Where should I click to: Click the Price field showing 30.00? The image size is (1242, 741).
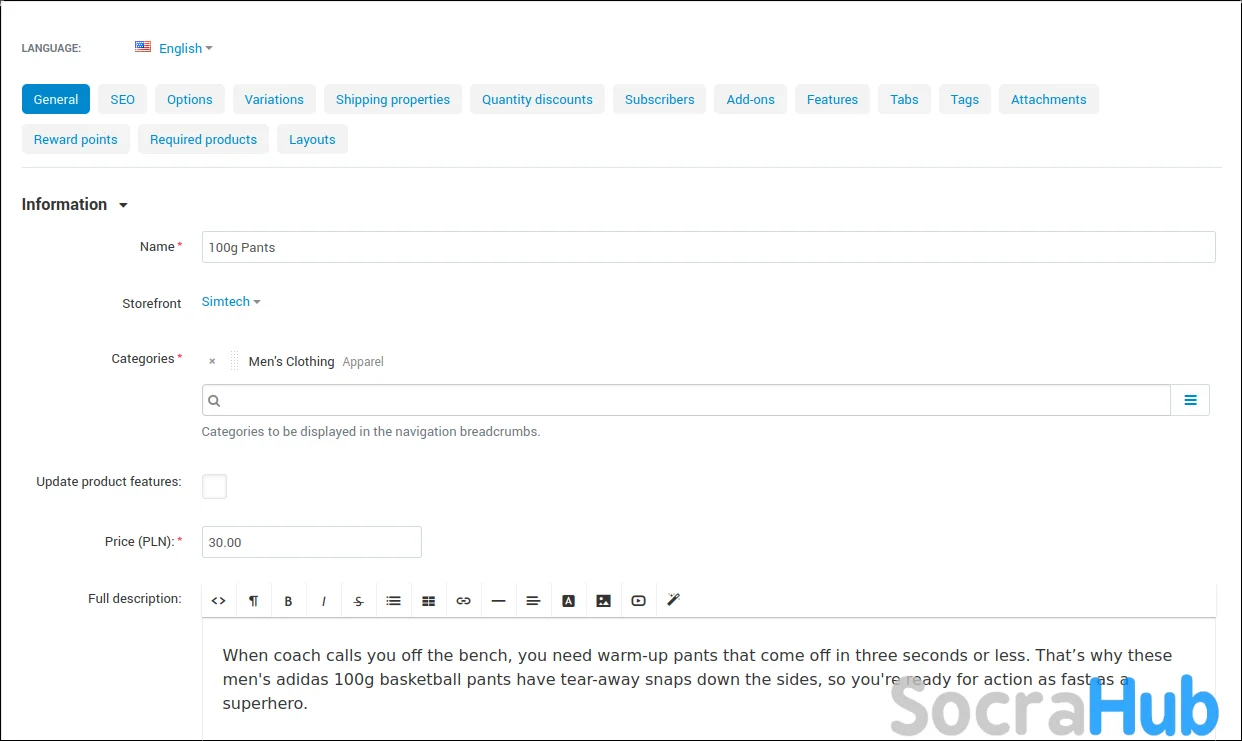312,542
